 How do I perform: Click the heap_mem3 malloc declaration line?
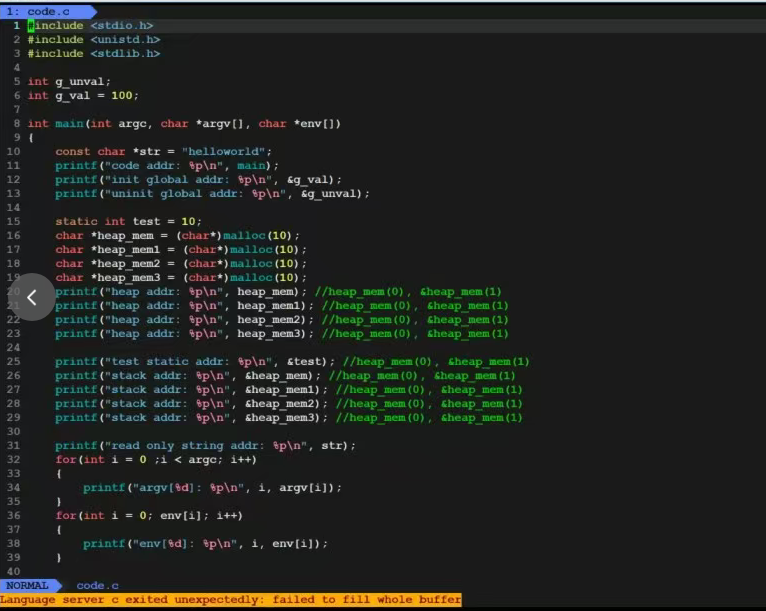[181, 277]
